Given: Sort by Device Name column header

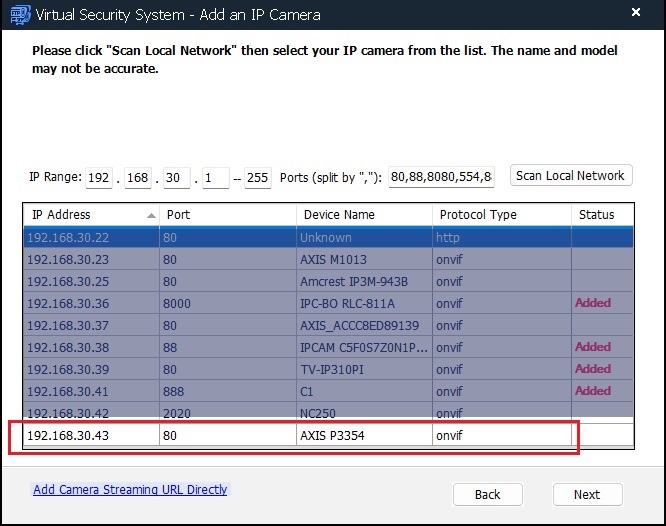Looking at the screenshot, I should tap(363, 215).
